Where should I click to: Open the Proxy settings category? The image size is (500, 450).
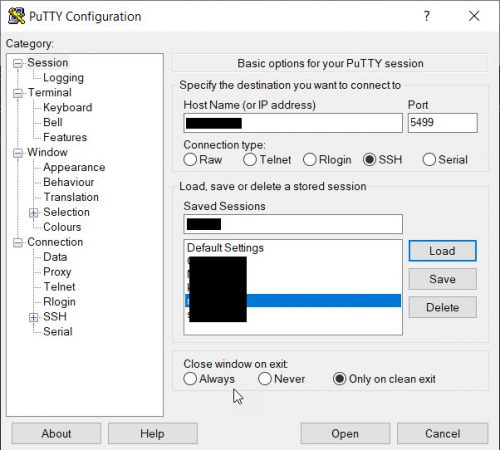57,272
